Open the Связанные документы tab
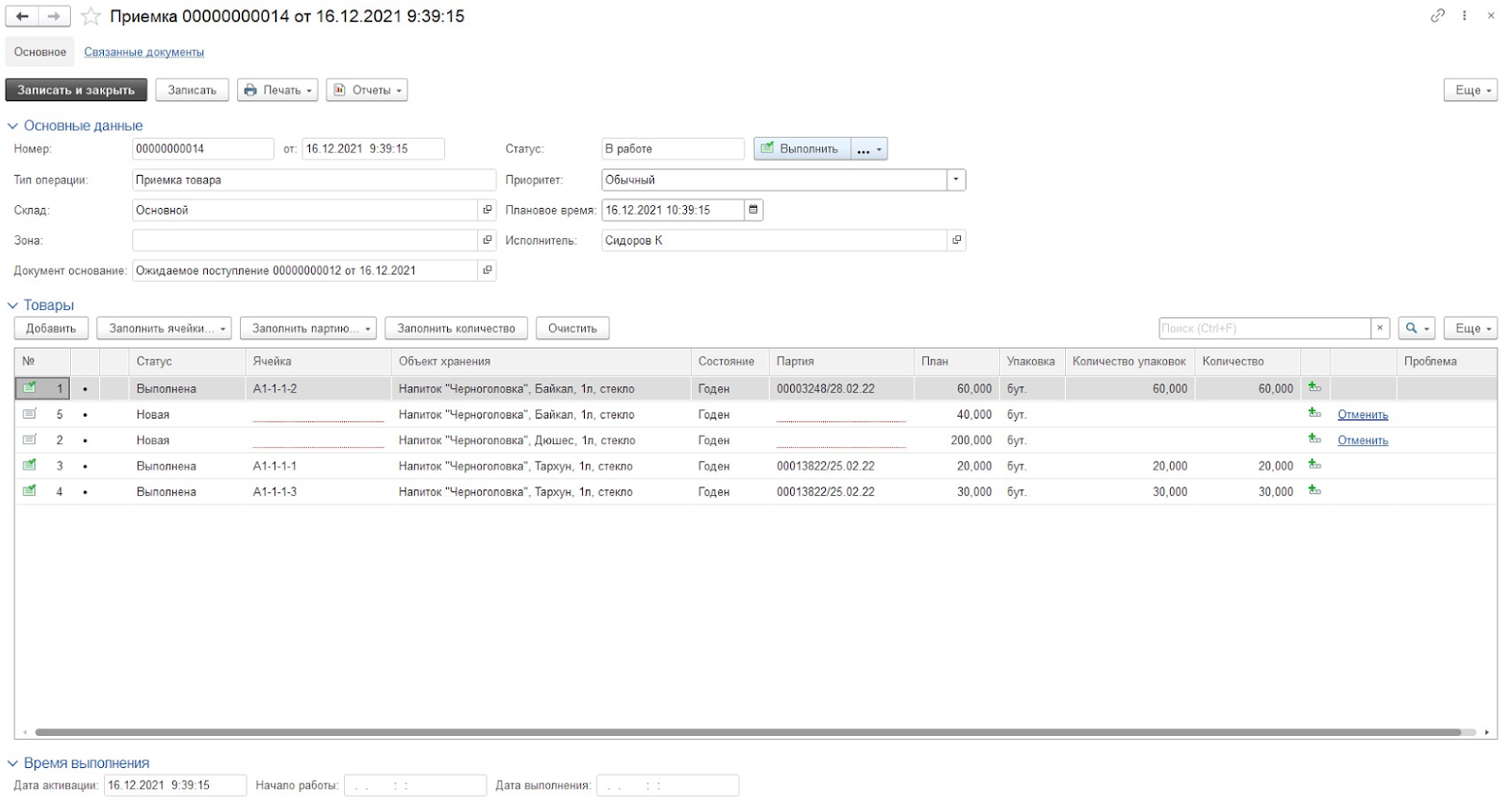This screenshot has width=1512, height=804. pyautogui.click(x=144, y=52)
